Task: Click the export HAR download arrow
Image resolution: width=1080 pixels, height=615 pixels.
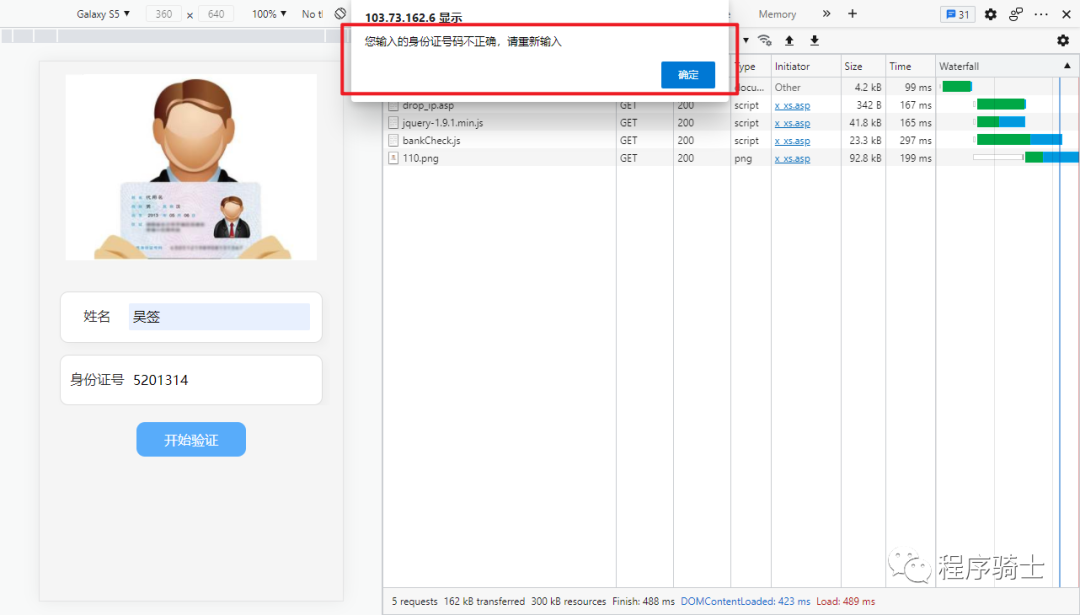Action: pos(814,41)
